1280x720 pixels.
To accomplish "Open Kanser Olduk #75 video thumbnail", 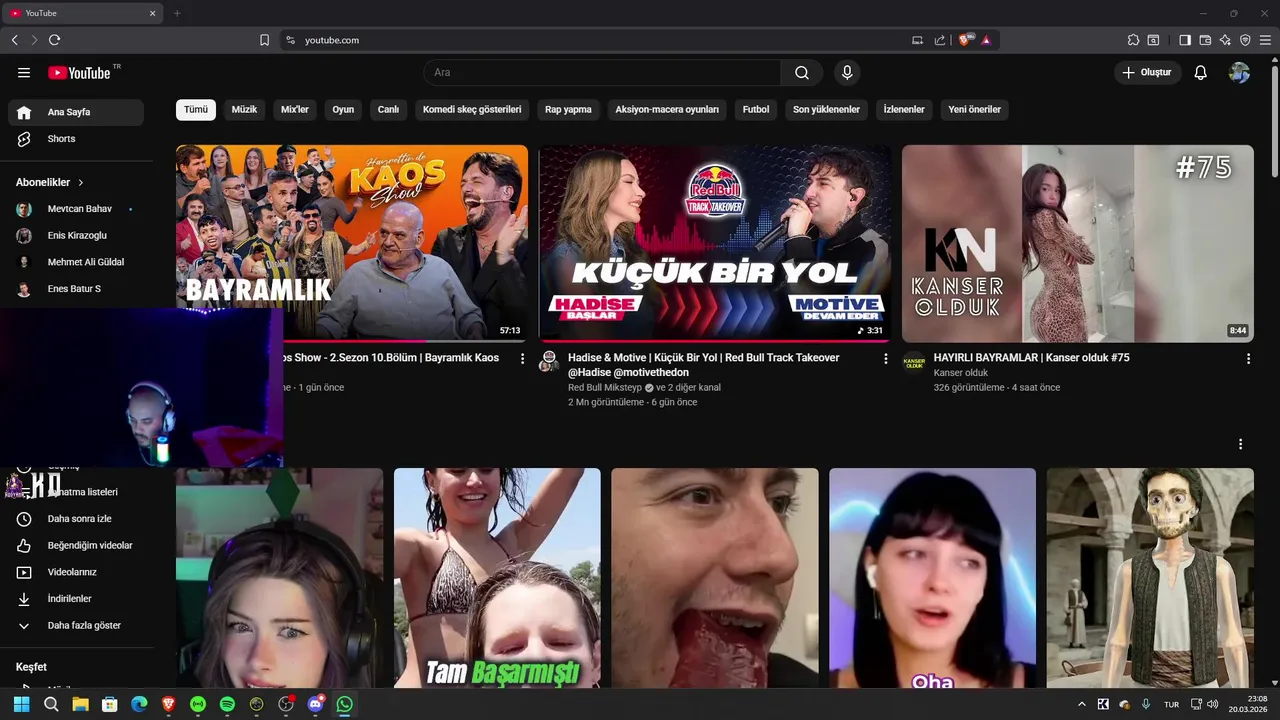I will pyautogui.click(x=1078, y=243).
